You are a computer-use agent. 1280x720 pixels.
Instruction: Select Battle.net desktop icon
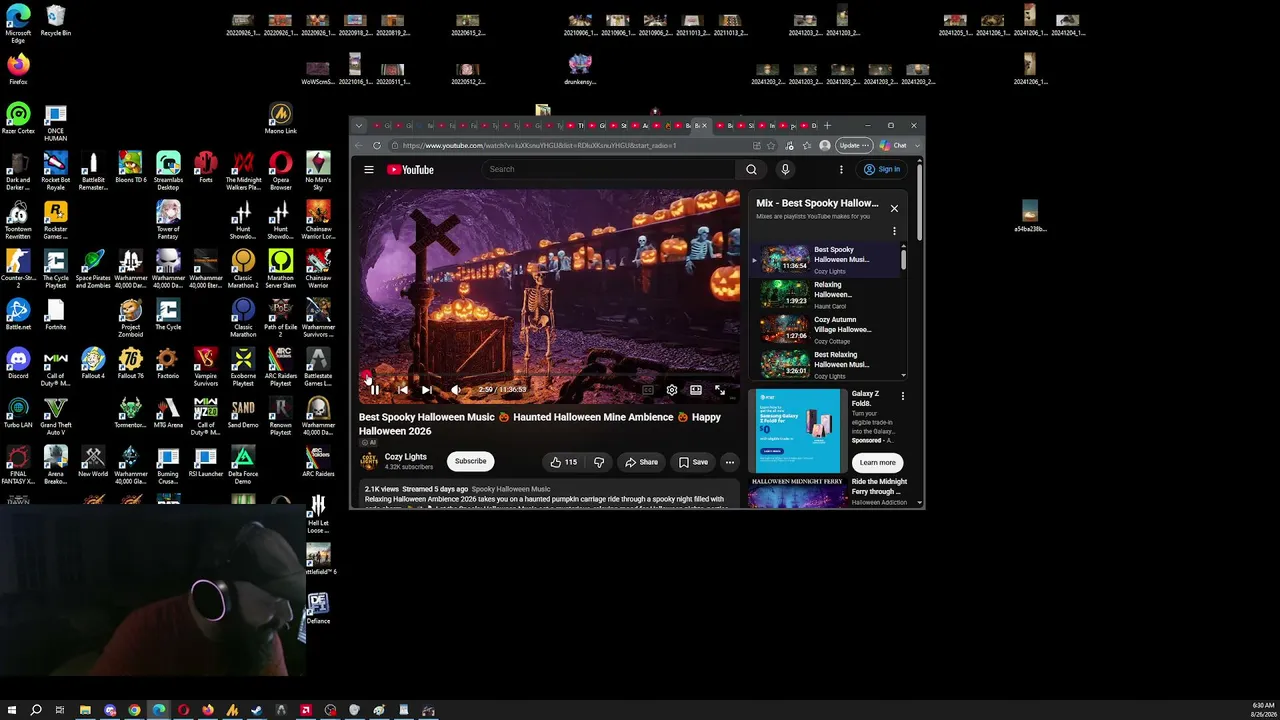18,314
